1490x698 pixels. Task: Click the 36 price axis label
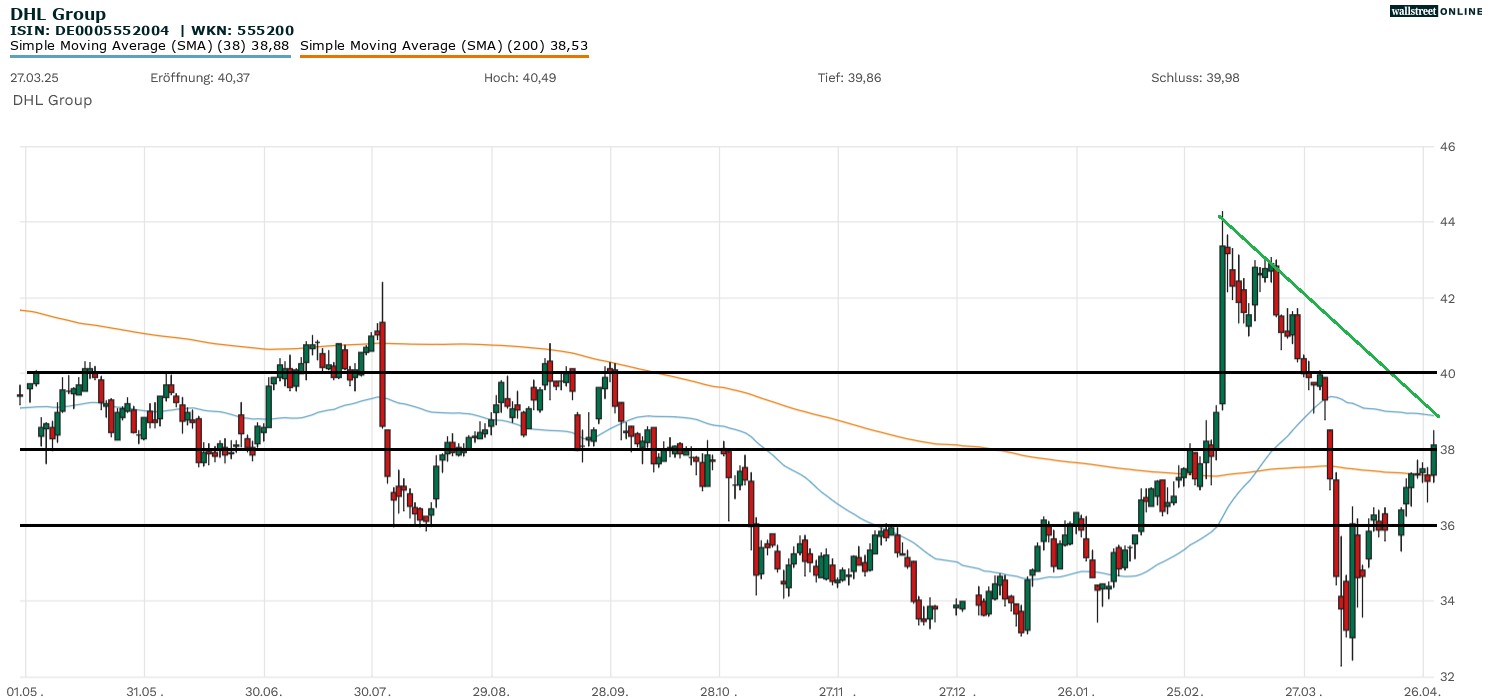(1446, 525)
